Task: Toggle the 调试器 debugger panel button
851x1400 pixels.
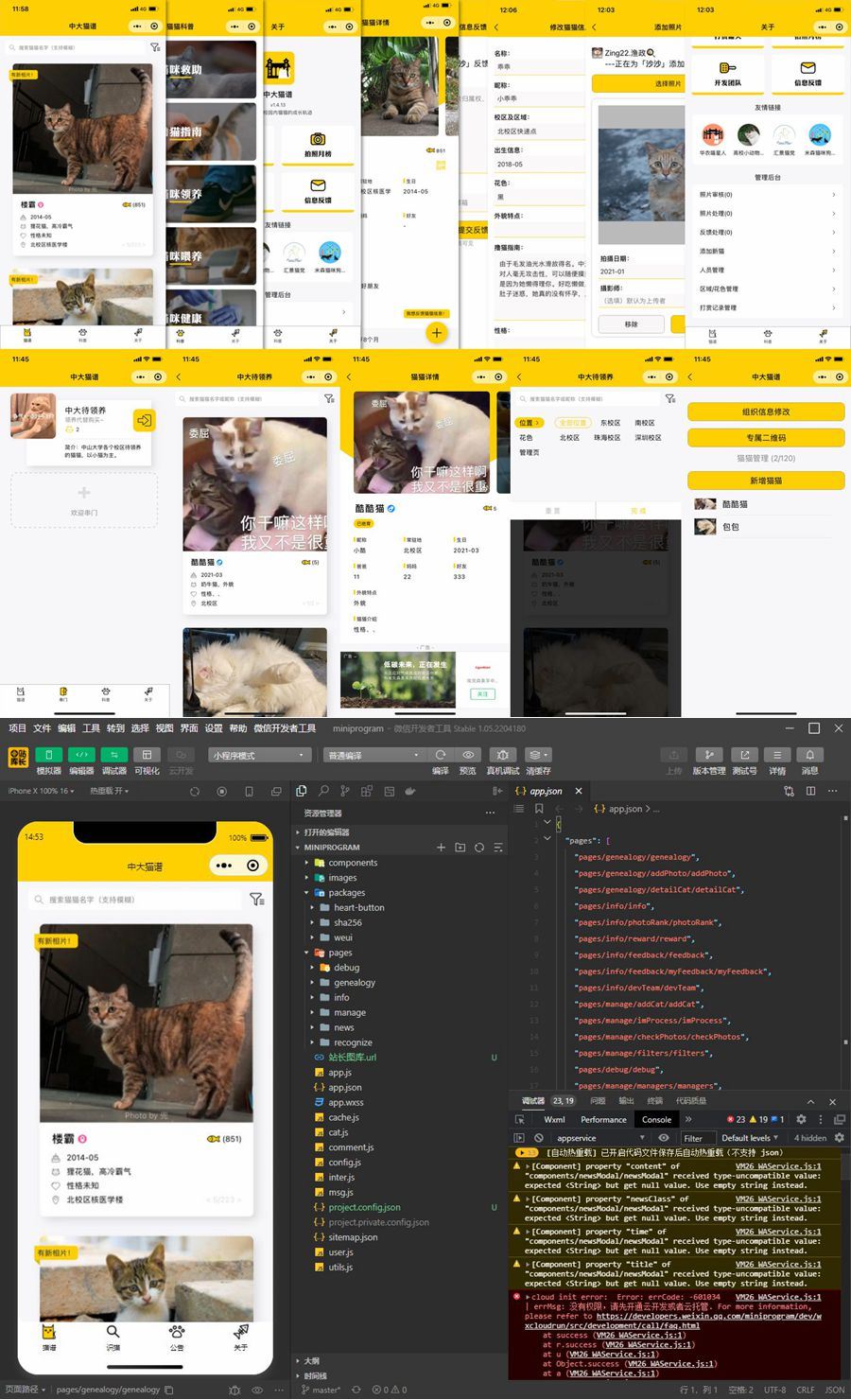Action: point(113,755)
